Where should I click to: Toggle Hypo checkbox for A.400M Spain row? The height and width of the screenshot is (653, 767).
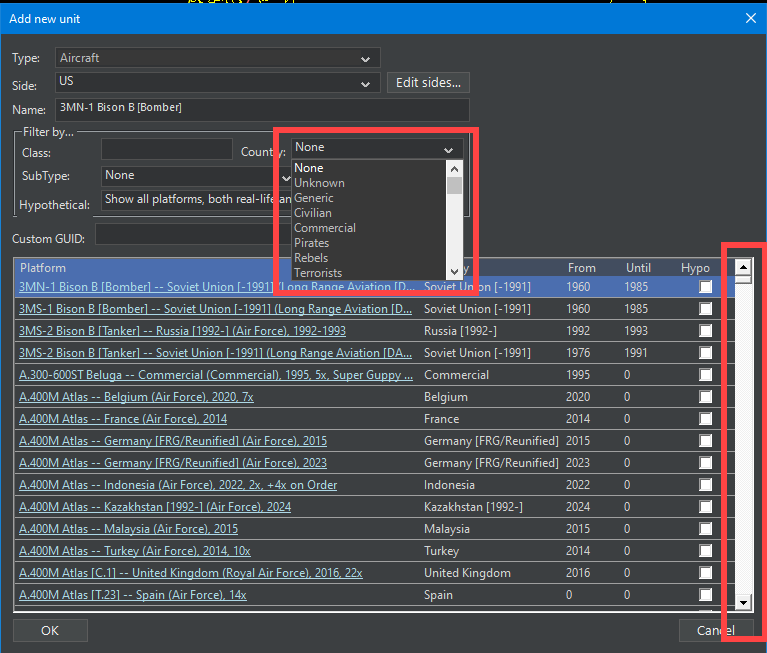click(705, 595)
